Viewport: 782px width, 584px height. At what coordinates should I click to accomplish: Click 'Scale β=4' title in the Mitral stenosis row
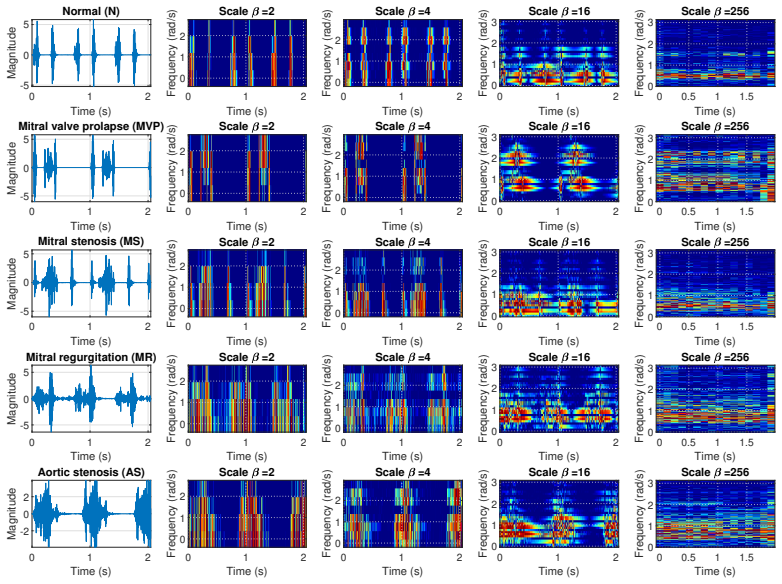click(402, 242)
